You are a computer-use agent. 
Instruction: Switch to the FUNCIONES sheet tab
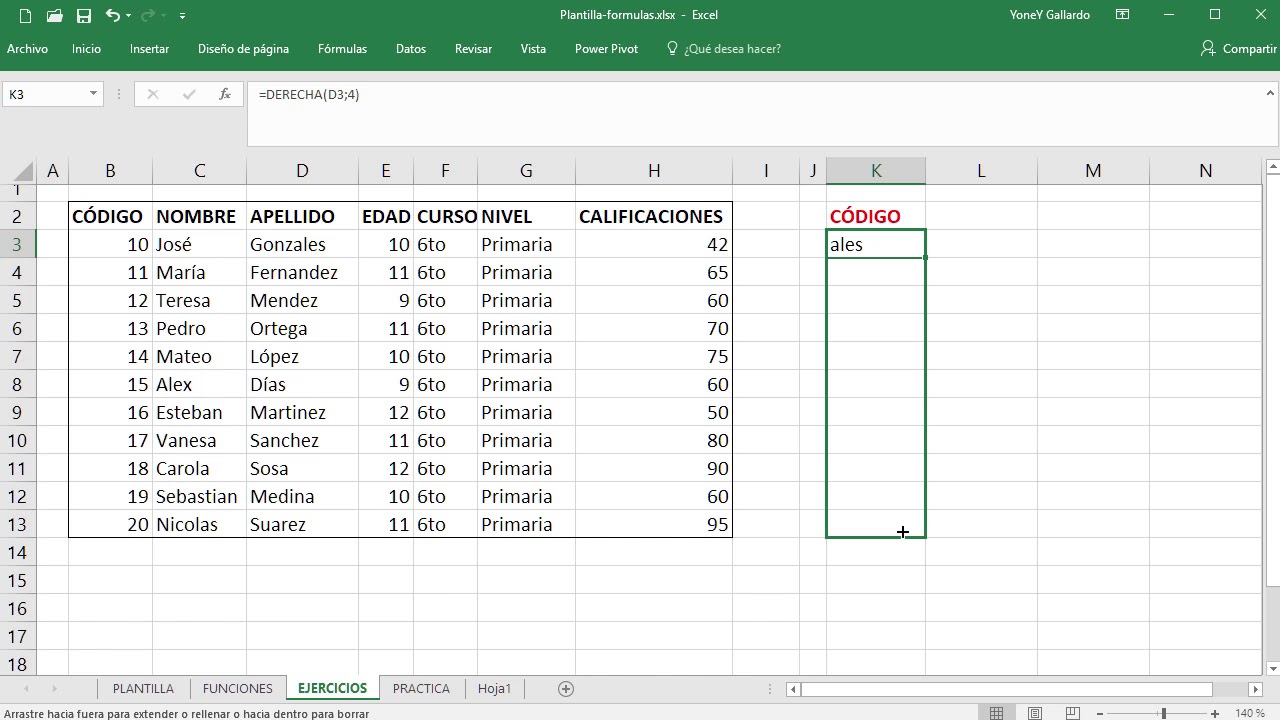click(237, 688)
